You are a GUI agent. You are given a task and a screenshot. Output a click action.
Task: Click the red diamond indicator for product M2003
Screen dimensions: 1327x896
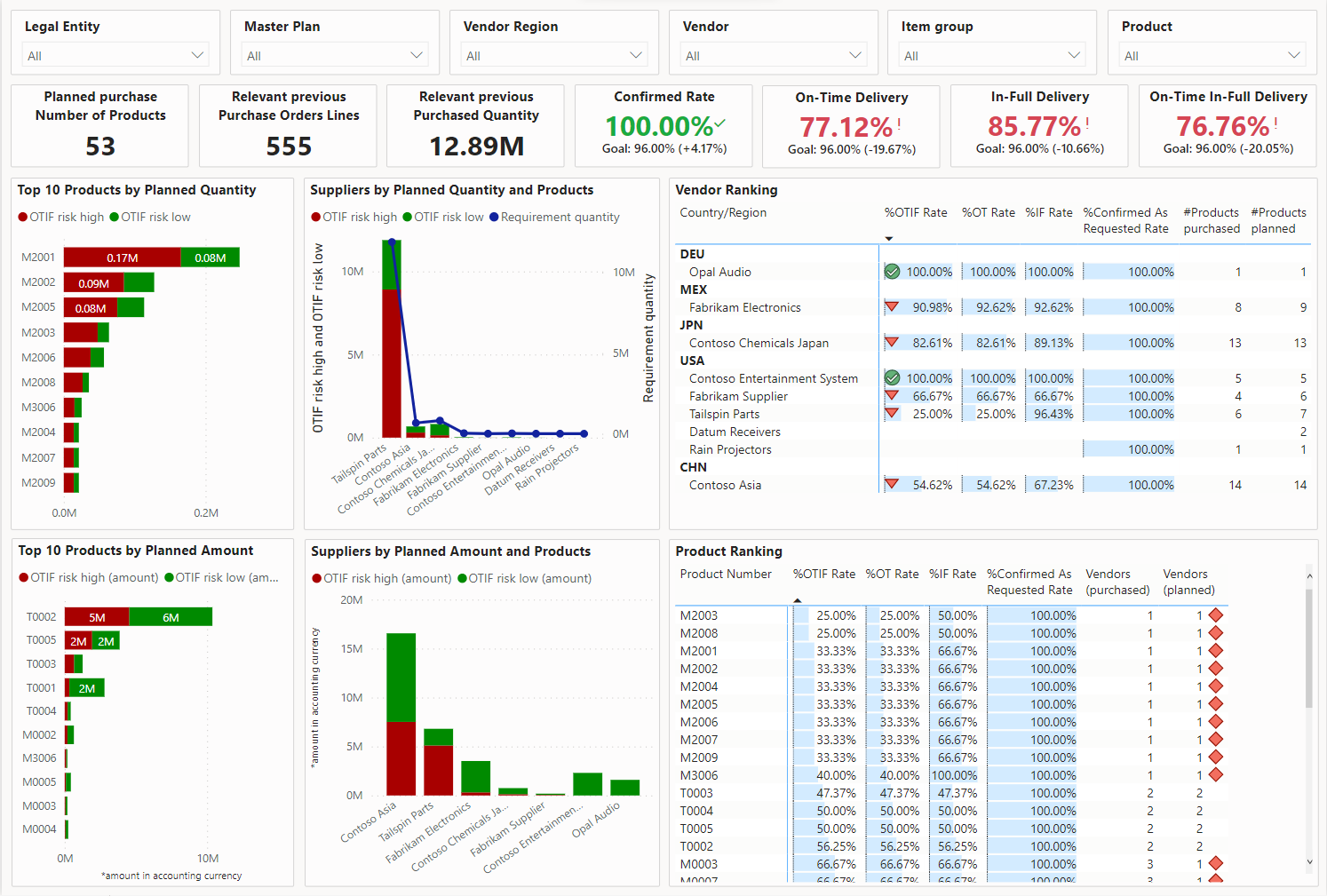(1216, 615)
